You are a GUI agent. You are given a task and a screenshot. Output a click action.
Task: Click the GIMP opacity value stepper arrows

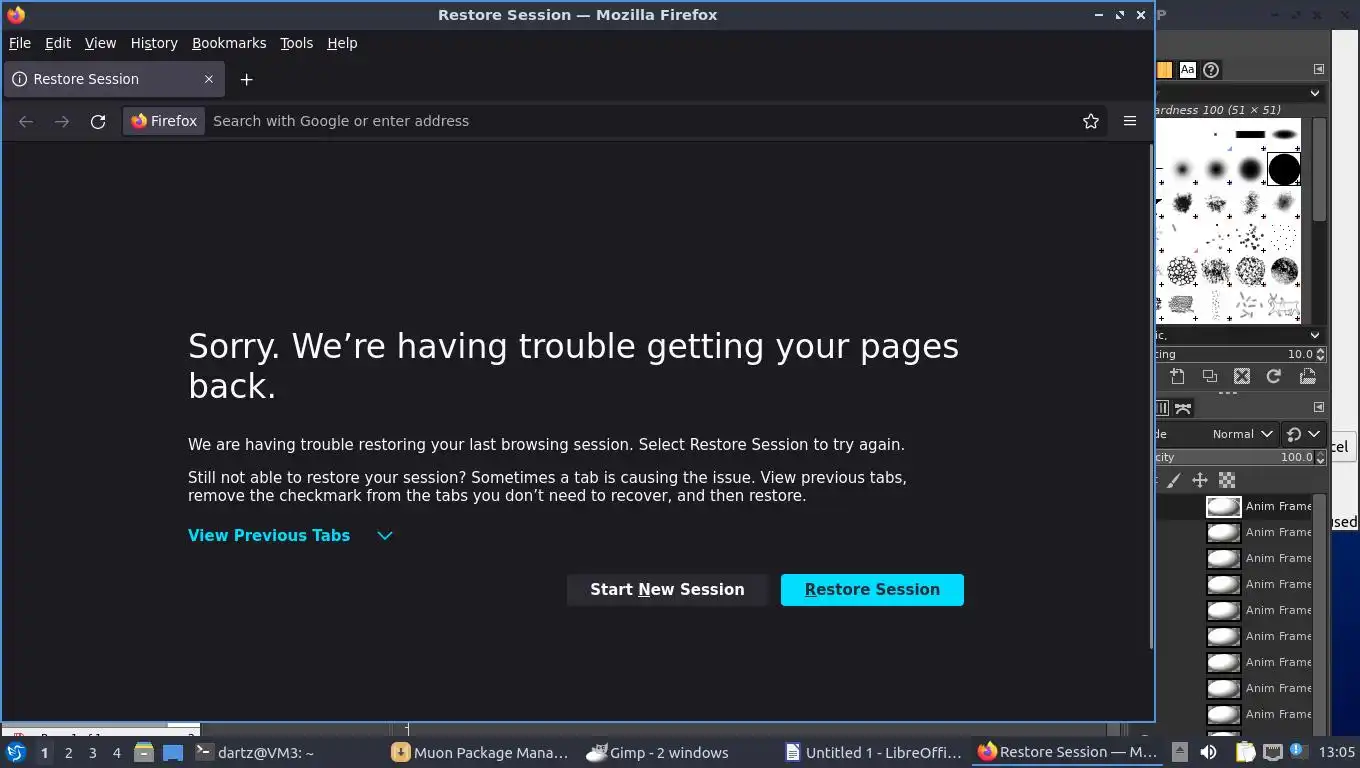(x=1320, y=457)
